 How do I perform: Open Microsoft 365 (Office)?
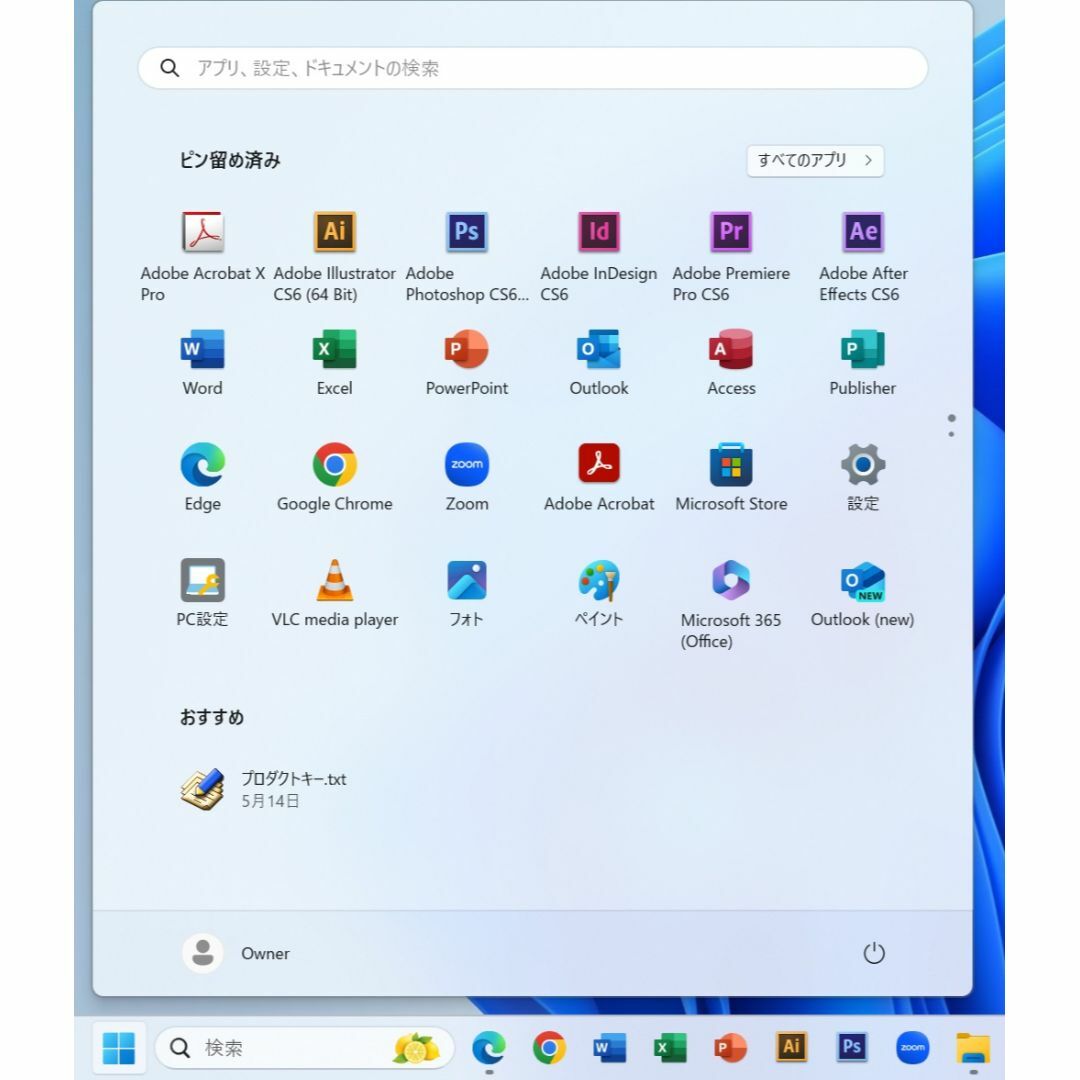tap(731, 604)
